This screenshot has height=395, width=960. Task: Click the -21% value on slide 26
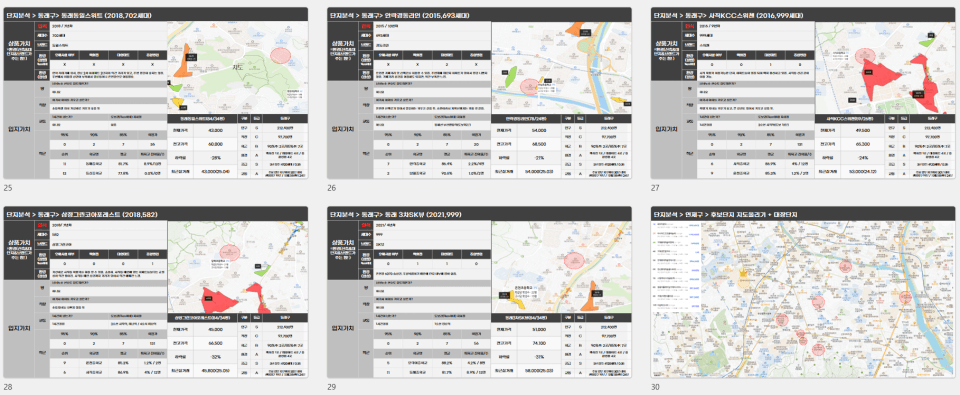point(539,159)
